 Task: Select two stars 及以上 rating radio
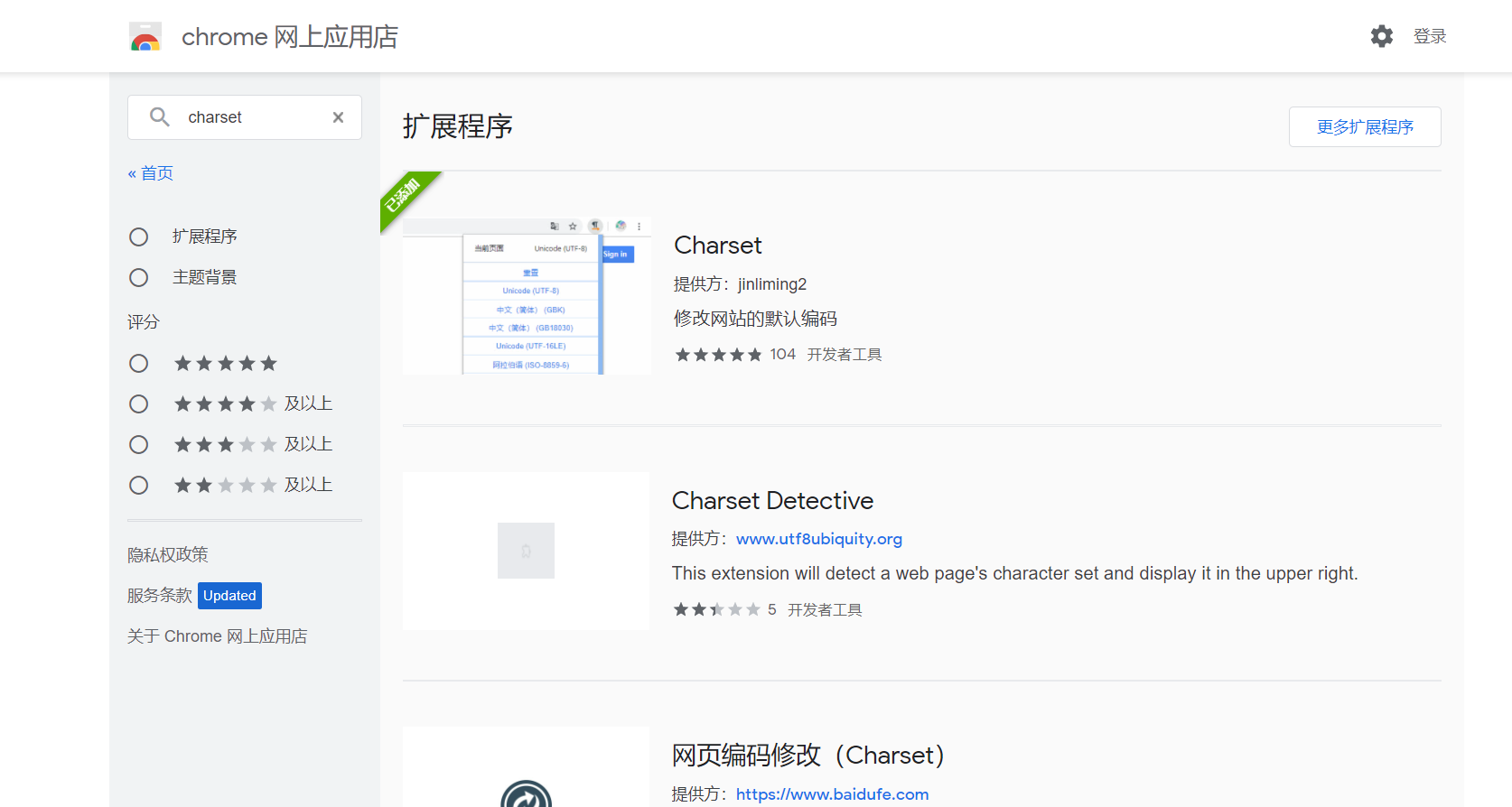pos(138,485)
